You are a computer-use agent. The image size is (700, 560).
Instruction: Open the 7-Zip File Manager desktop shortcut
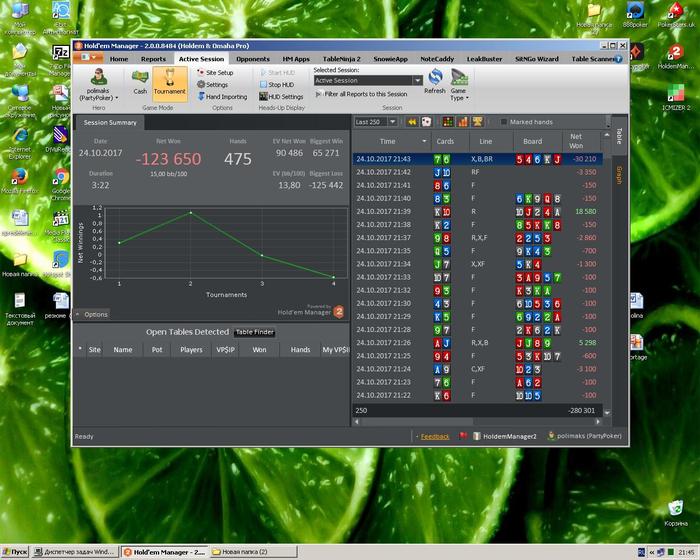click(60, 60)
